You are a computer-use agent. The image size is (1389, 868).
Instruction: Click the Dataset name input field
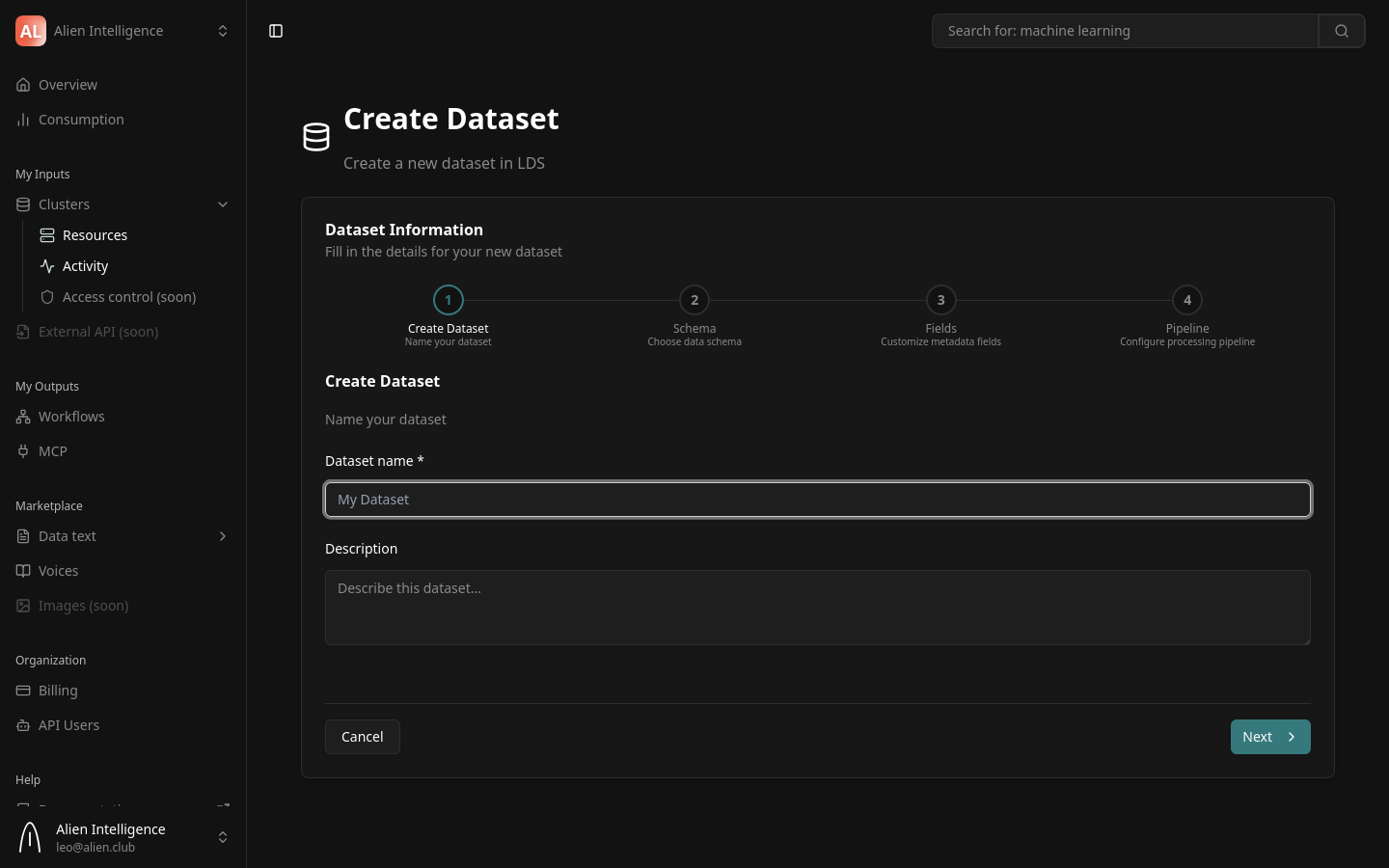pos(818,499)
